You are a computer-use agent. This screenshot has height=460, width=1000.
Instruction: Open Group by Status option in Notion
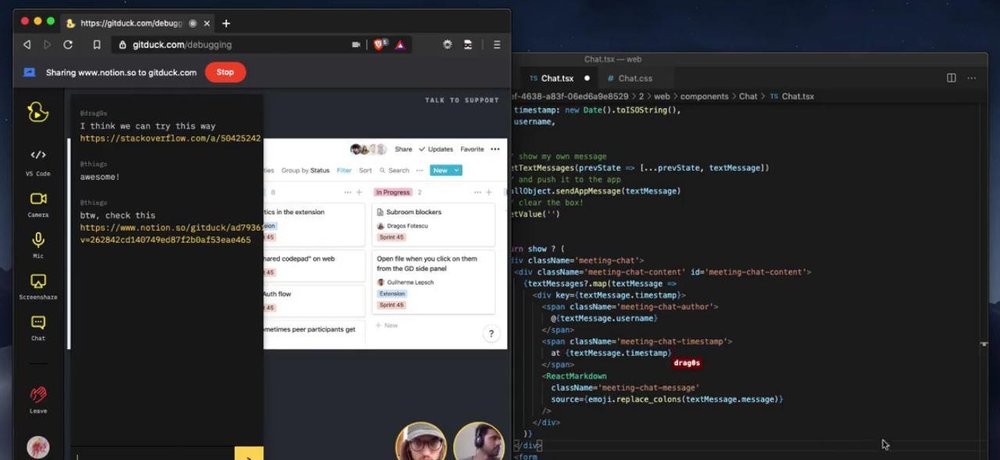tap(305, 170)
